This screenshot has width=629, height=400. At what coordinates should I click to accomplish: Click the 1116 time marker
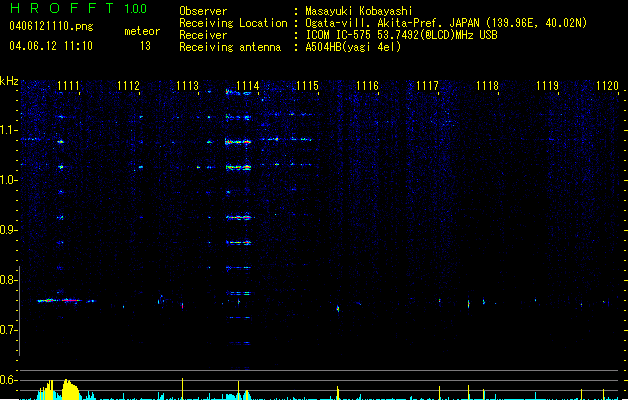pyautogui.click(x=367, y=86)
